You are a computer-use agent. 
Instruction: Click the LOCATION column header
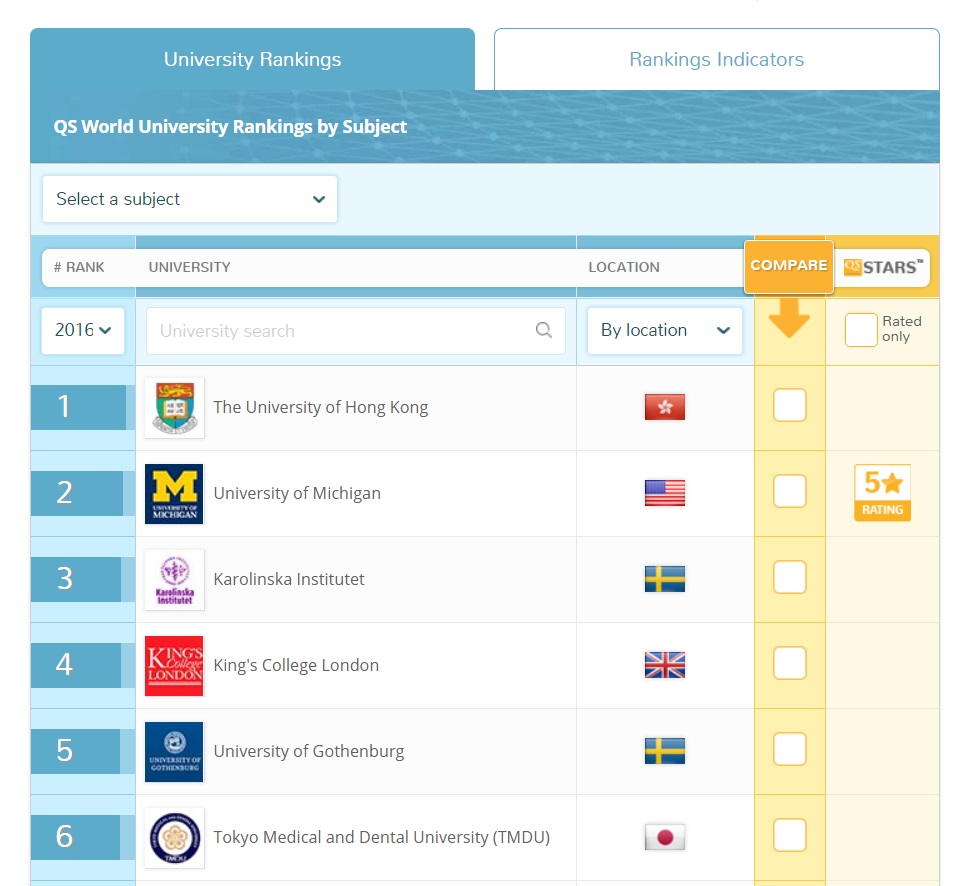click(x=624, y=267)
